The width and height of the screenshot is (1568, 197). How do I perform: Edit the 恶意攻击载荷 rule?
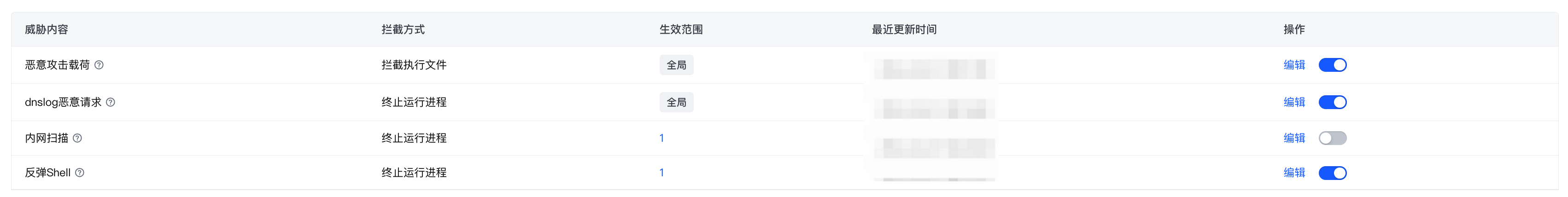[1294, 65]
